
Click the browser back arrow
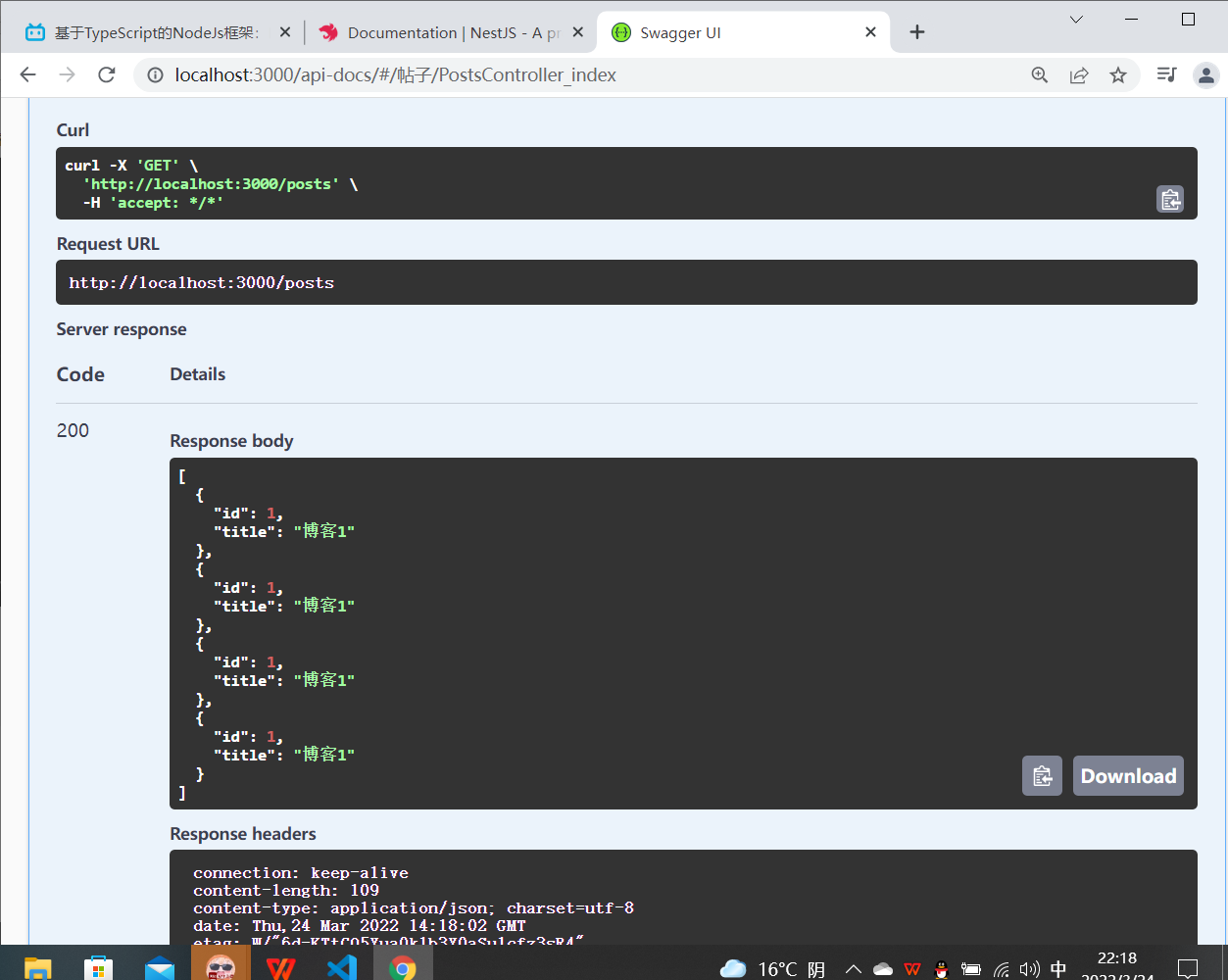[x=27, y=73]
